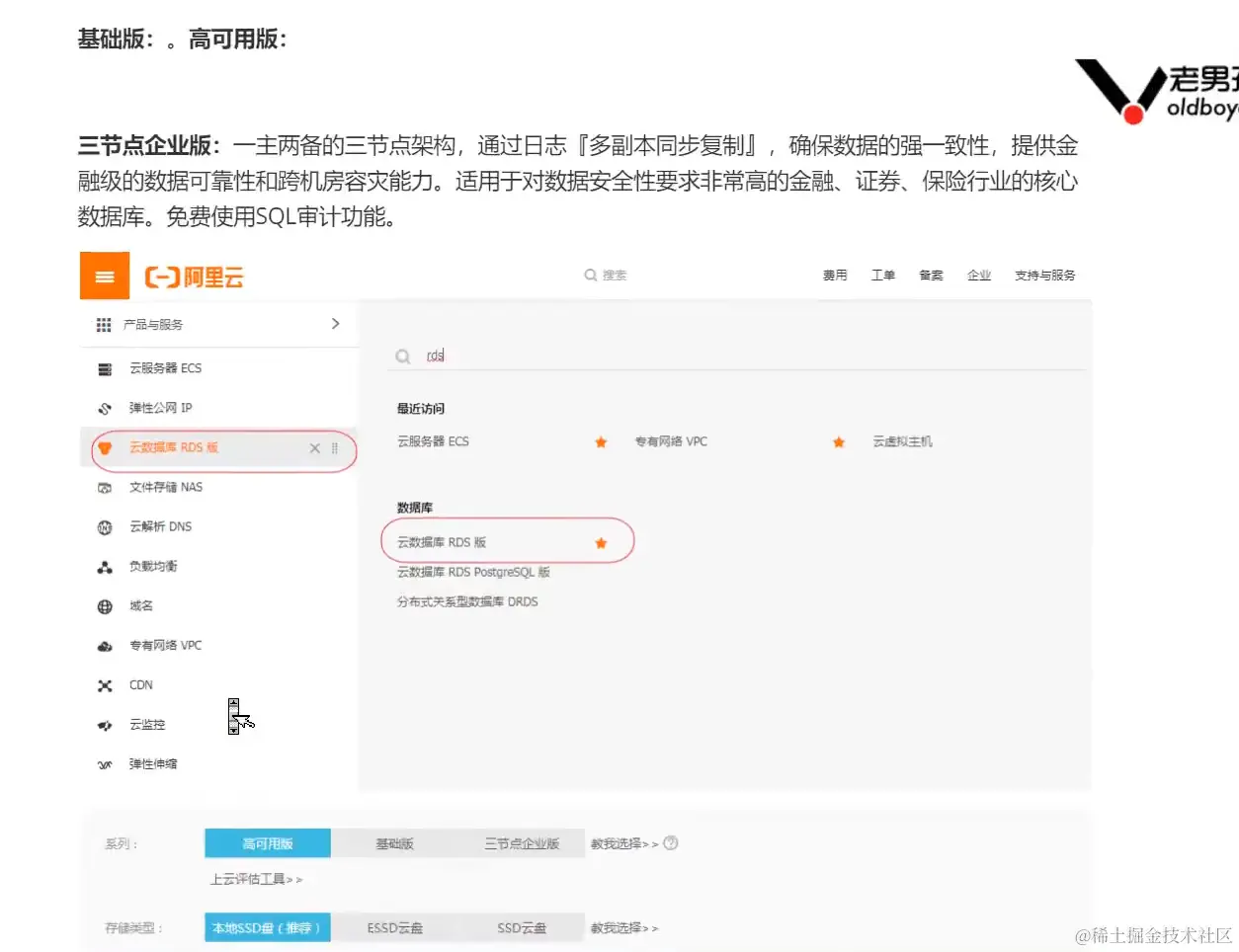Open the 备案 top menu
Screen dimensions: 1239x952
(x=931, y=276)
